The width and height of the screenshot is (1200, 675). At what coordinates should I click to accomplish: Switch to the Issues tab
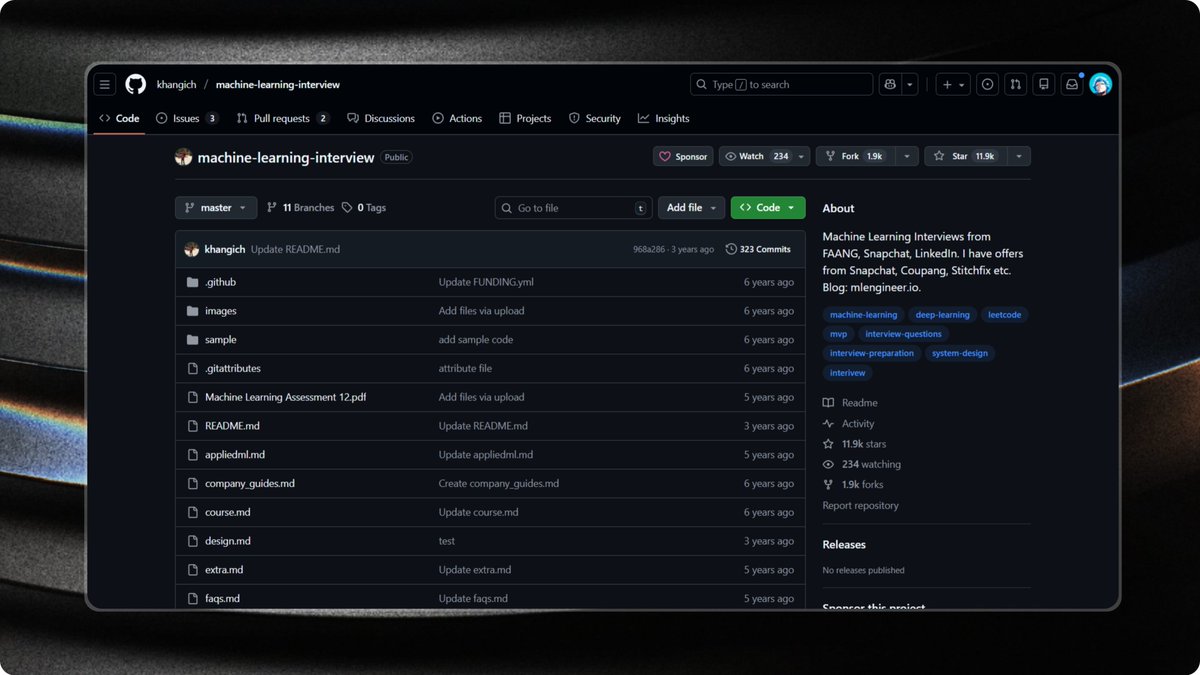pos(188,118)
